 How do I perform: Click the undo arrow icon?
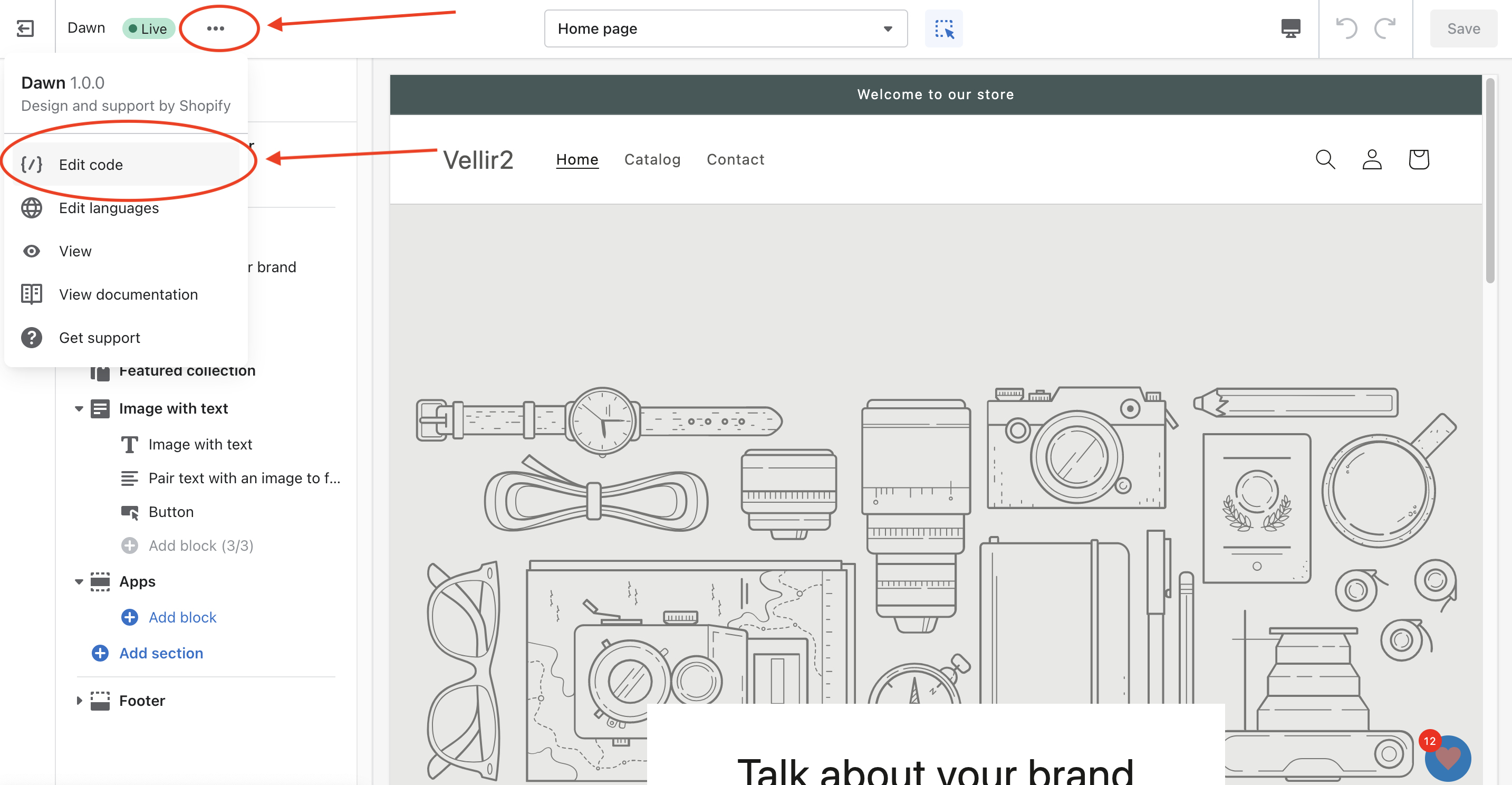pyautogui.click(x=1346, y=28)
